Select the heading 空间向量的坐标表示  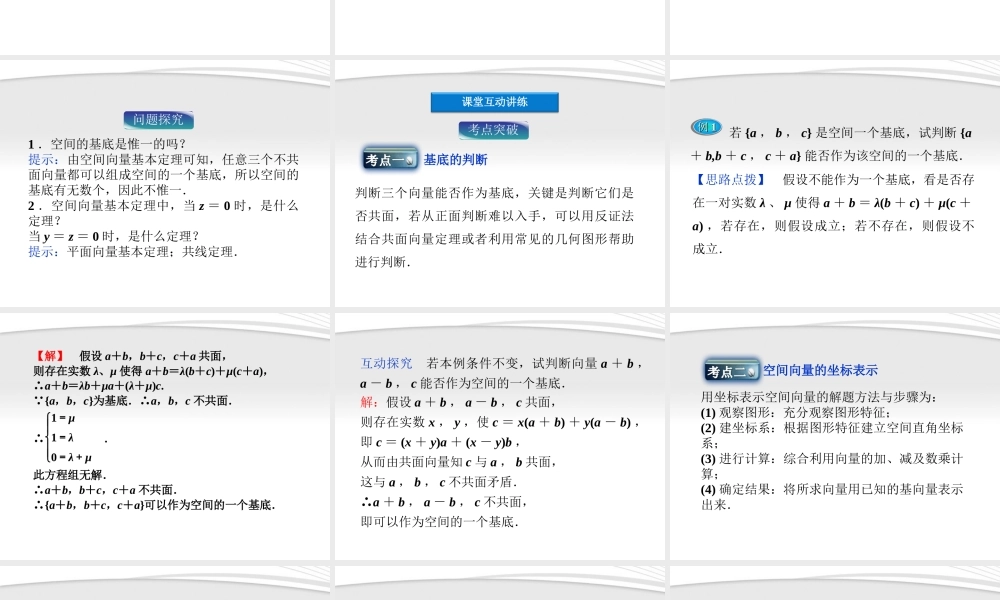tap(820, 370)
